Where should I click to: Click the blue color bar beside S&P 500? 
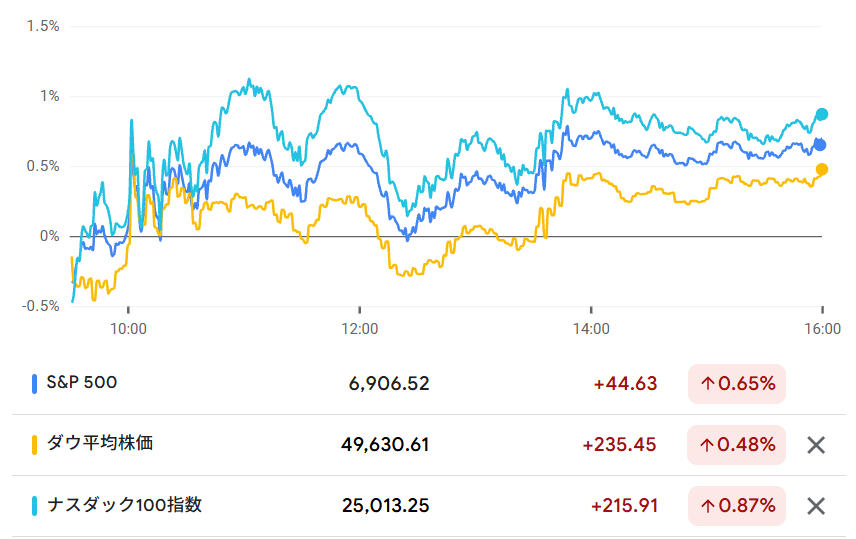pos(35,383)
